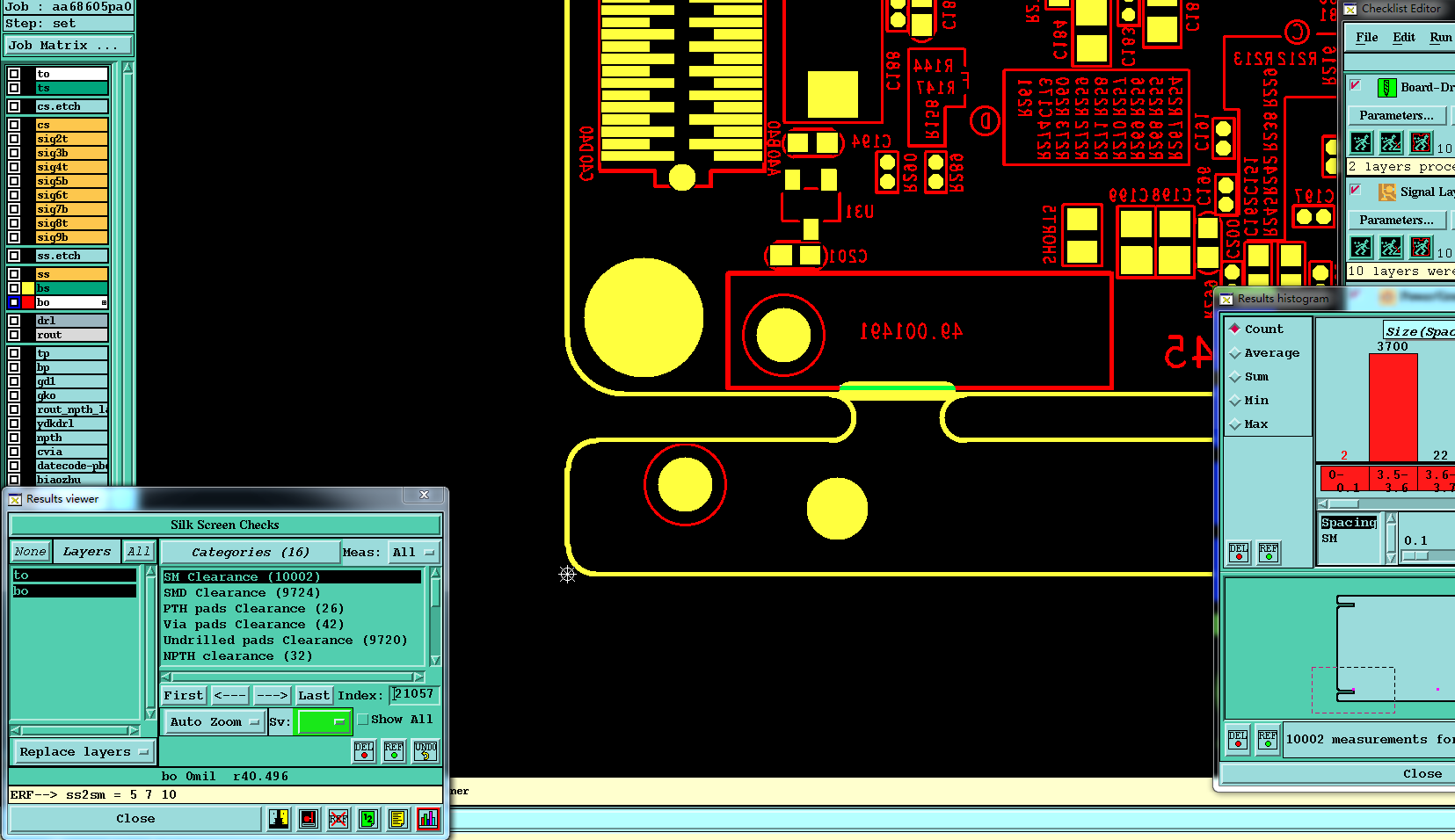Click second run icon under Signal Layer Parameters
Image resolution: width=1455 pixels, height=840 pixels.
1391,247
